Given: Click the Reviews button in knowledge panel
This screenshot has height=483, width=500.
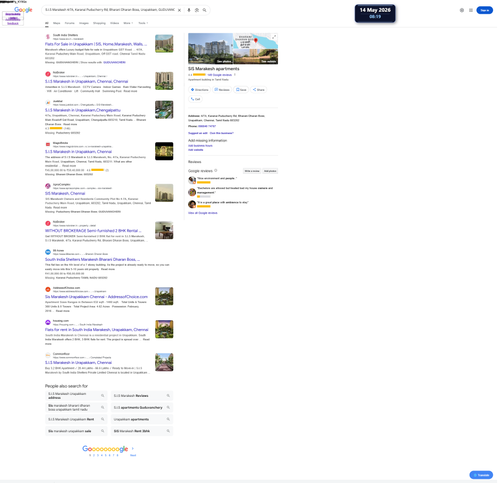Looking at the screenshot, I should tap(222, 90).
